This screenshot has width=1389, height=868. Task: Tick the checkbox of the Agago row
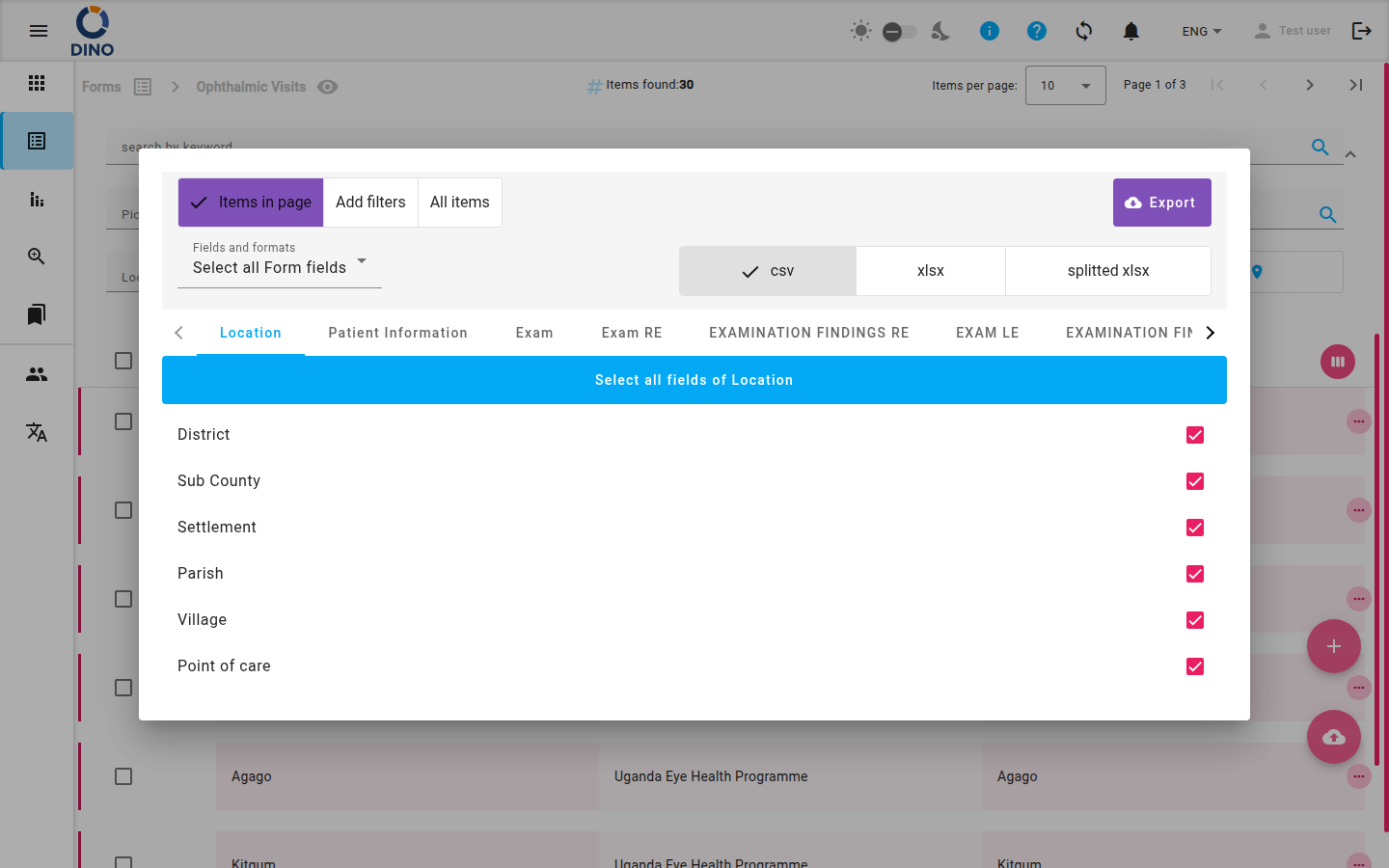click(123, 776)
